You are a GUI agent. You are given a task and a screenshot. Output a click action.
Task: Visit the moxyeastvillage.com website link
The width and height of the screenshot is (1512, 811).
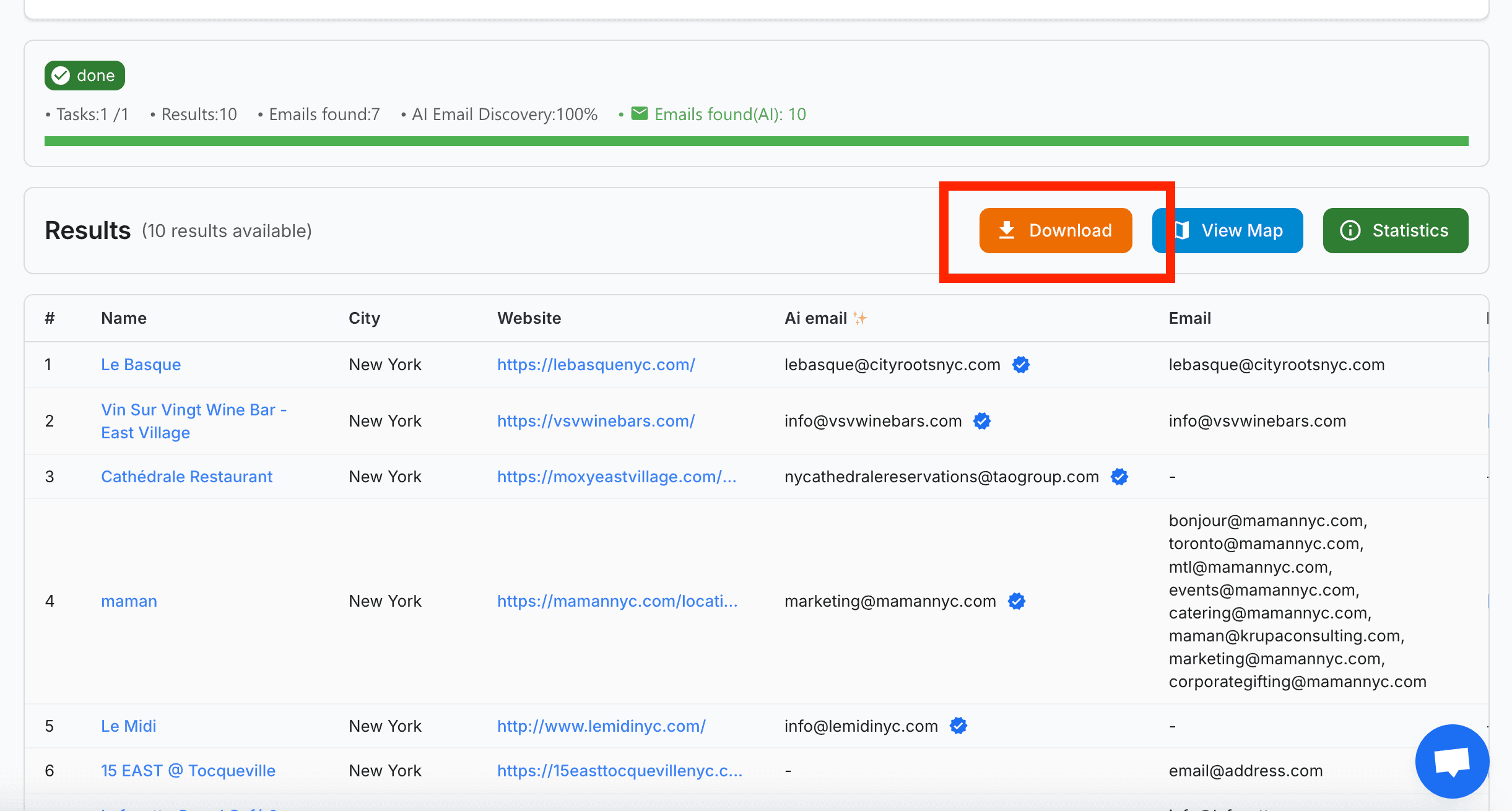(617, 477)
